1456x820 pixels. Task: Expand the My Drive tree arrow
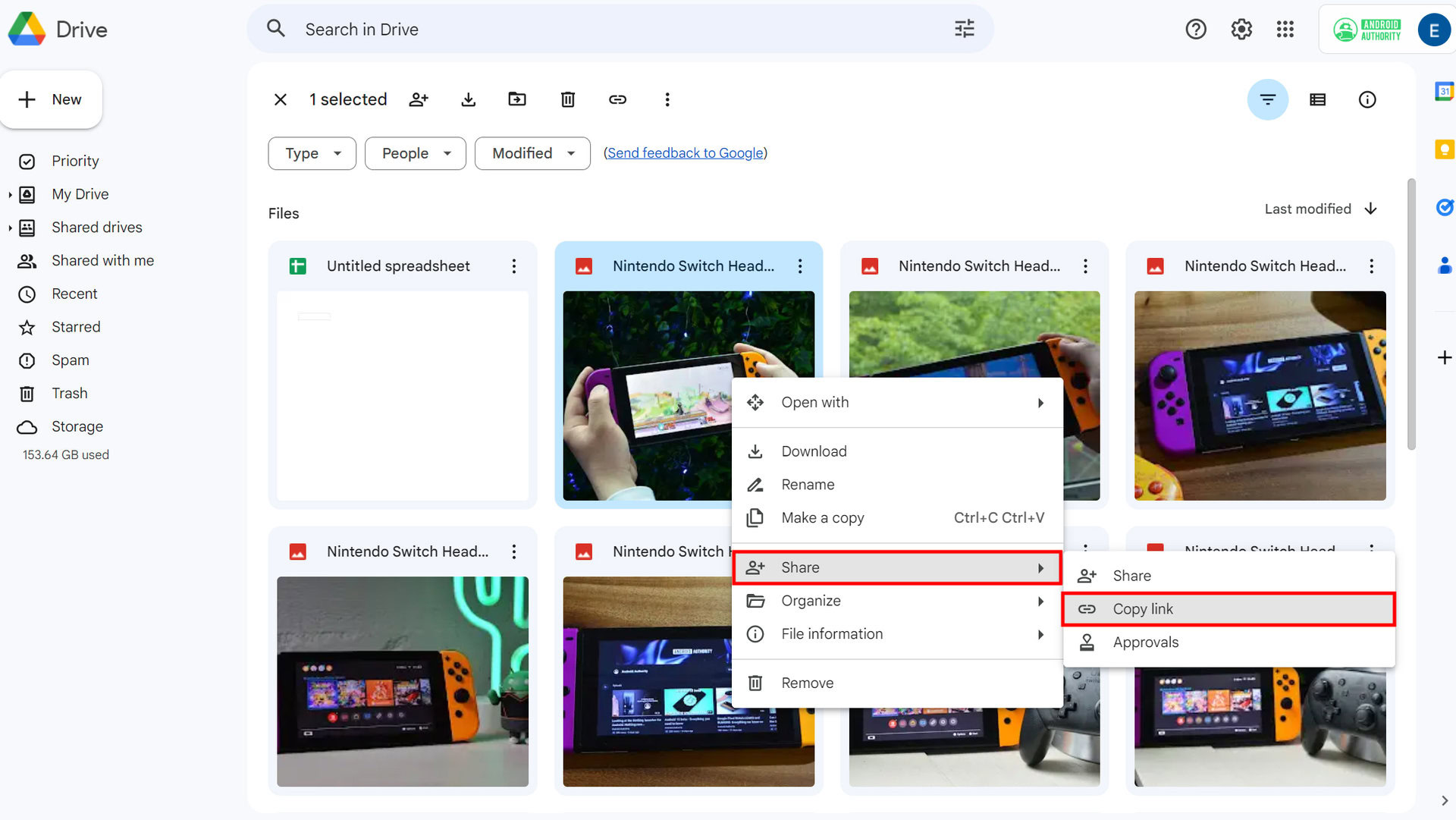10,195
